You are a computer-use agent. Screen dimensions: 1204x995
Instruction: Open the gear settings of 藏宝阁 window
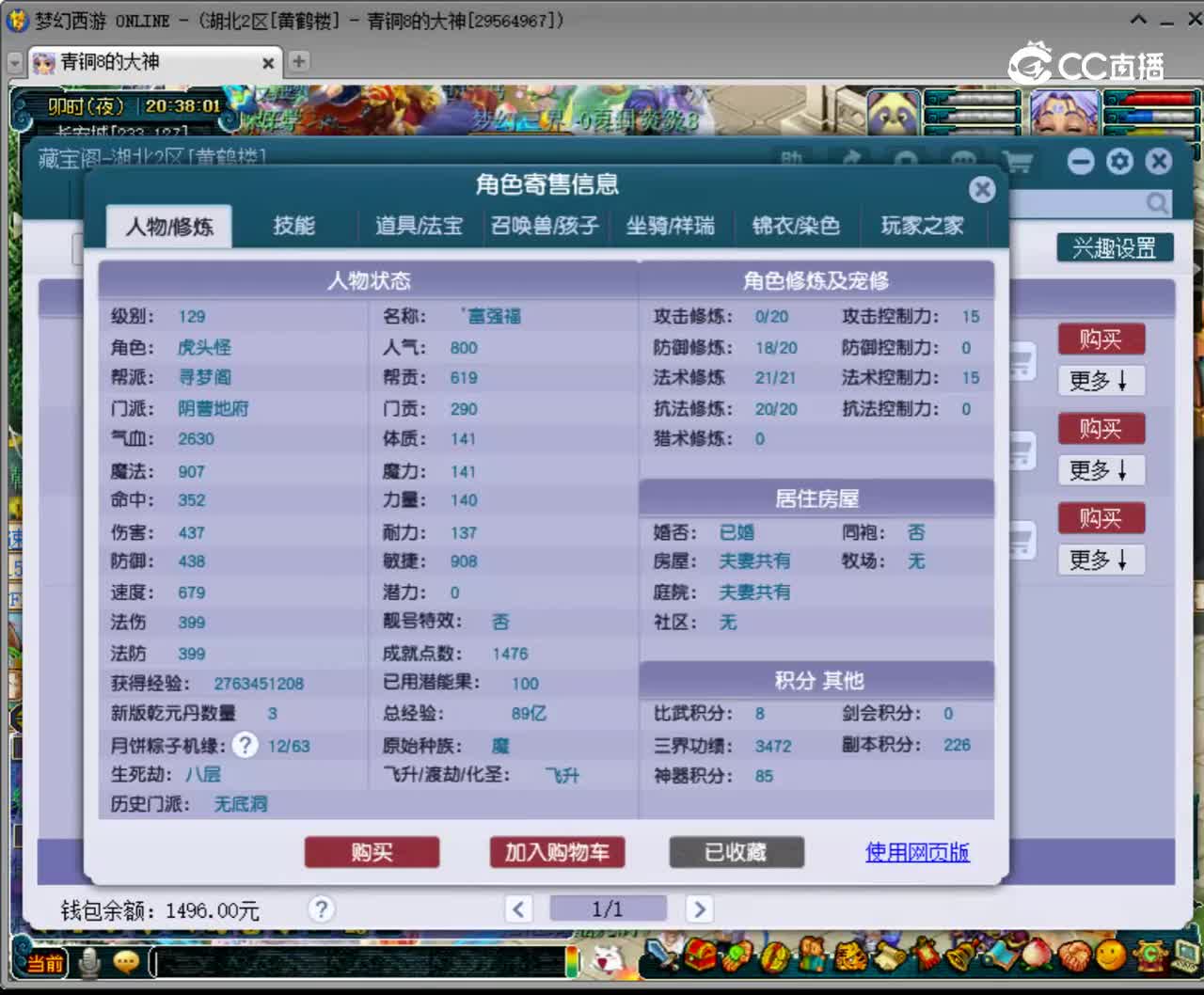click(x=1119, y=162)
